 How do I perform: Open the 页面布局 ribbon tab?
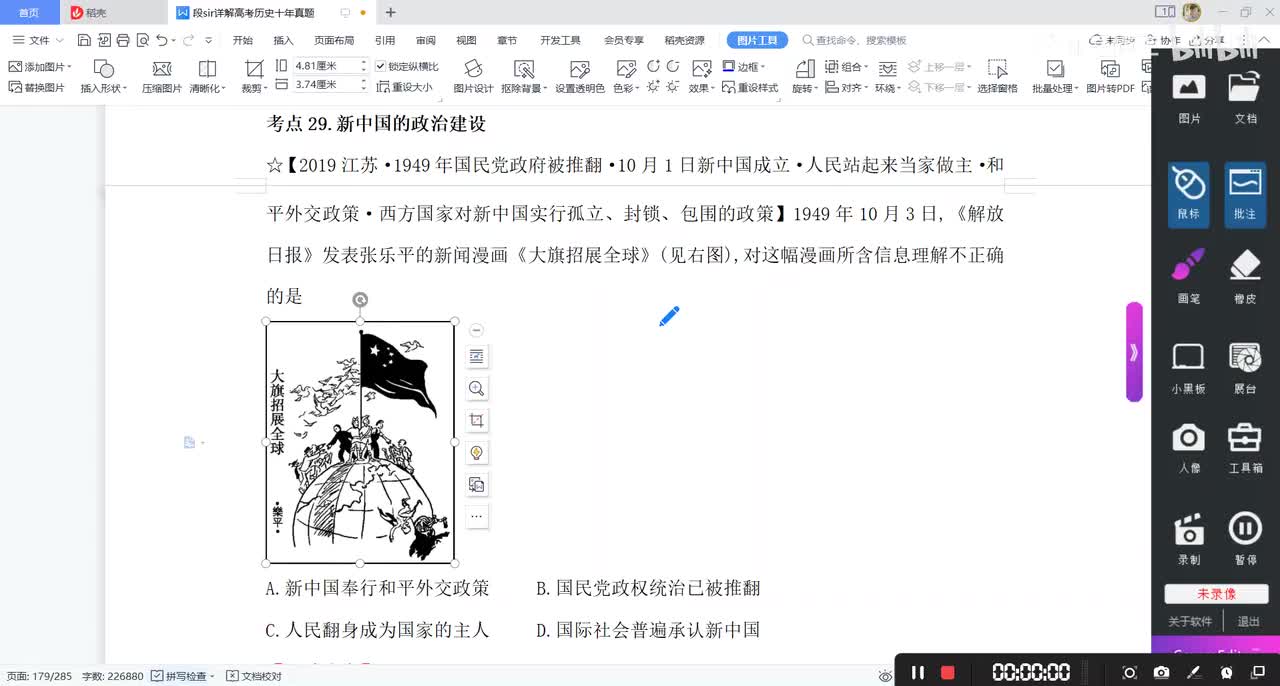pyautogui.click(x=334, y=40)
